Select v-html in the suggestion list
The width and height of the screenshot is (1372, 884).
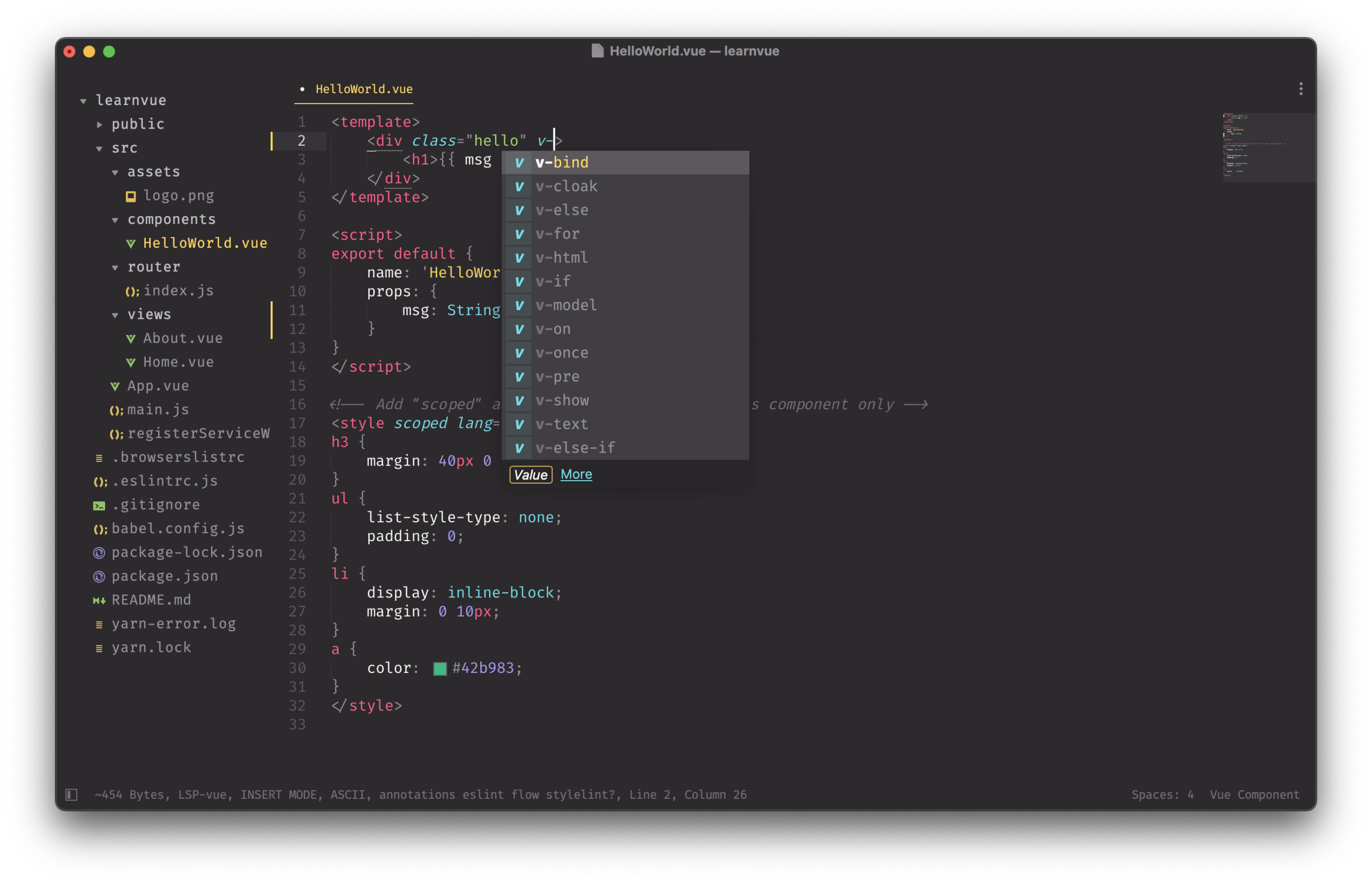click(x=626, y=257)
